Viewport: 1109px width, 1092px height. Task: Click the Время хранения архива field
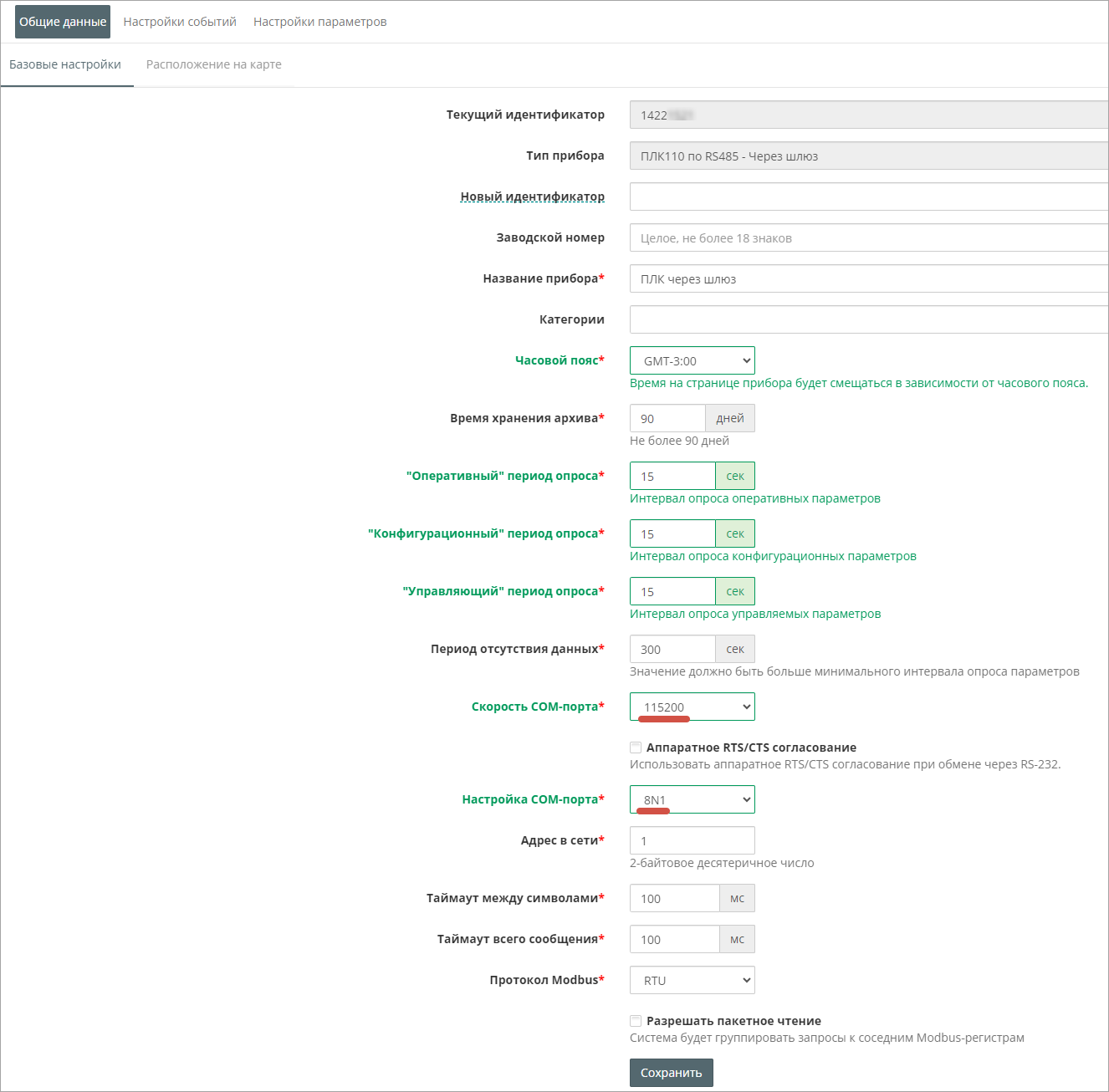click(x=667, y=419)
